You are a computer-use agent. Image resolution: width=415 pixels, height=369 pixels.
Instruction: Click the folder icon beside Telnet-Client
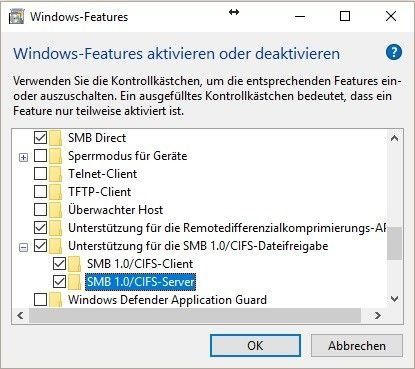(x=56, y=174)
